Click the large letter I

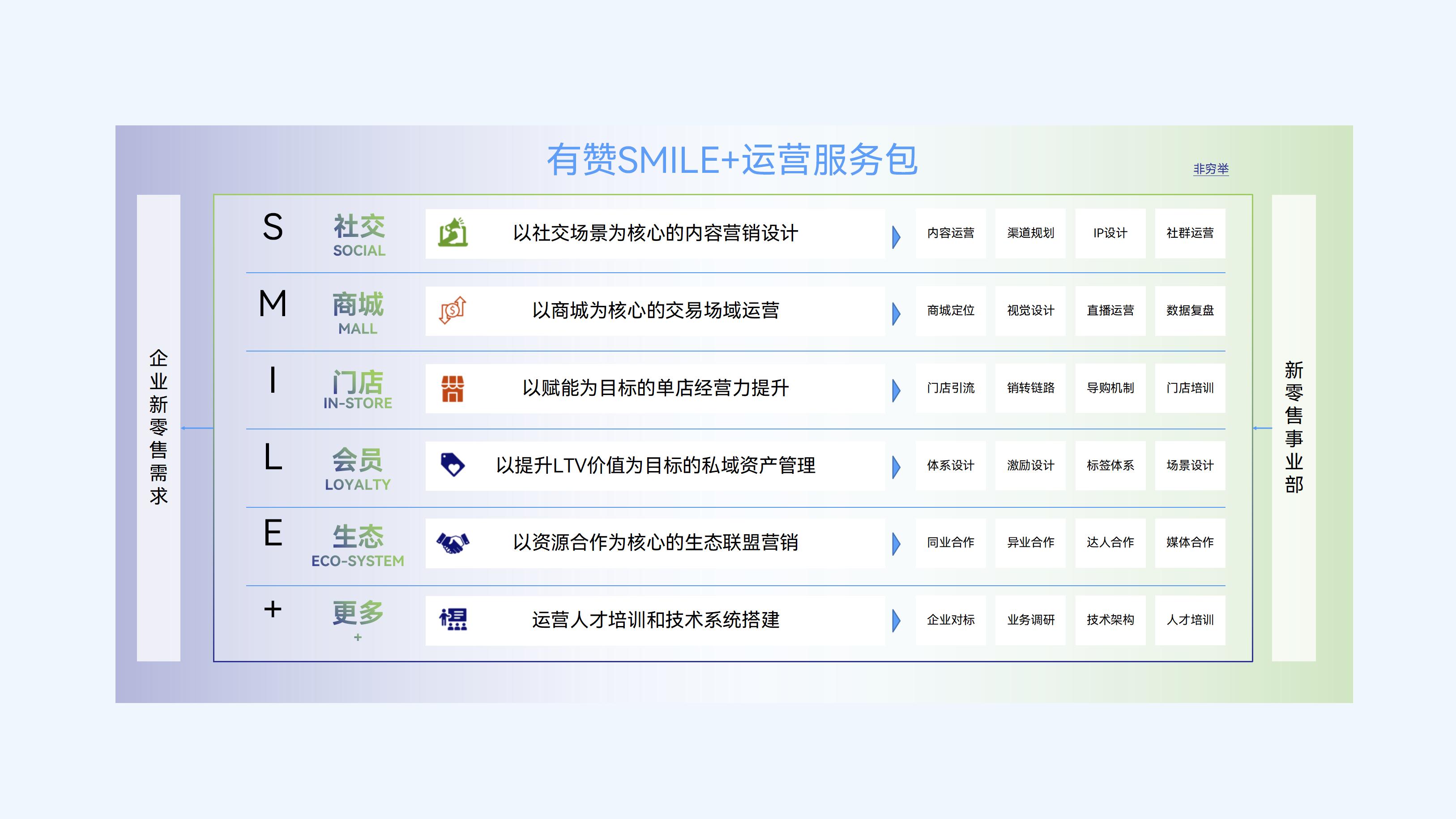tap(273, 380)
